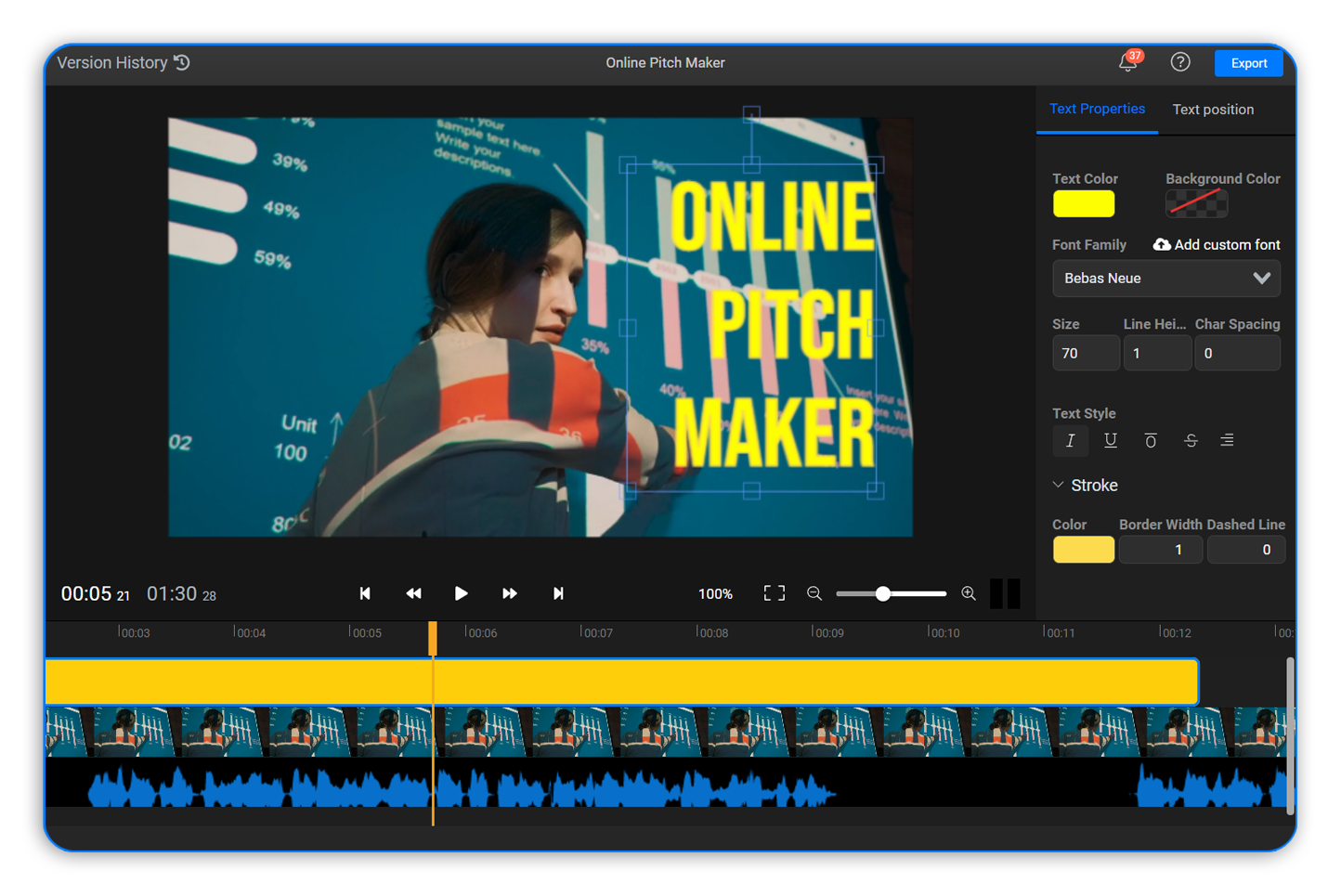Collapse the Stroke section
1341x896 pixels.
1059,485
